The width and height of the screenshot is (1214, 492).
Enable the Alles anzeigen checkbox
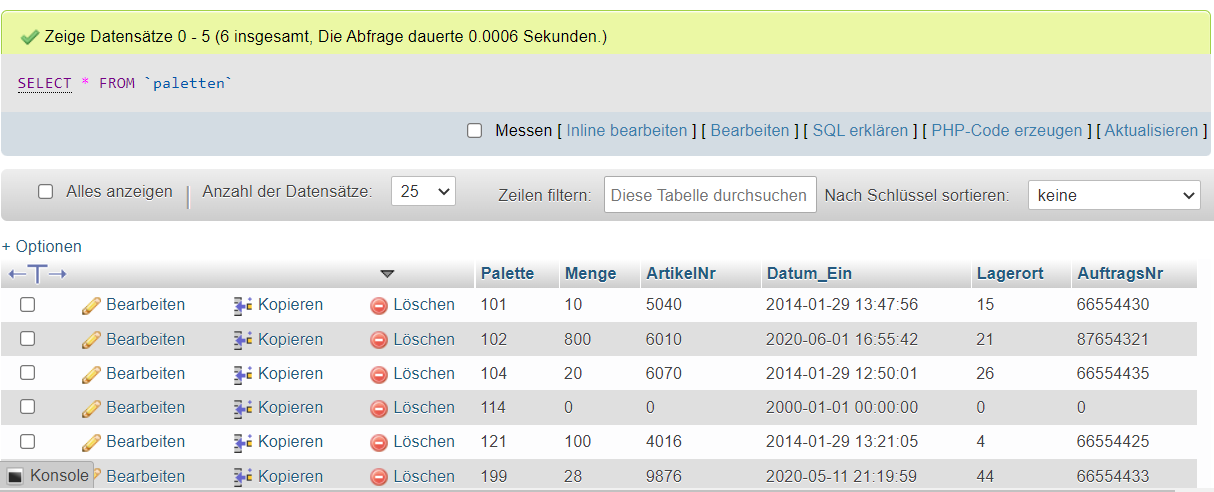click(x=45, y=192)
